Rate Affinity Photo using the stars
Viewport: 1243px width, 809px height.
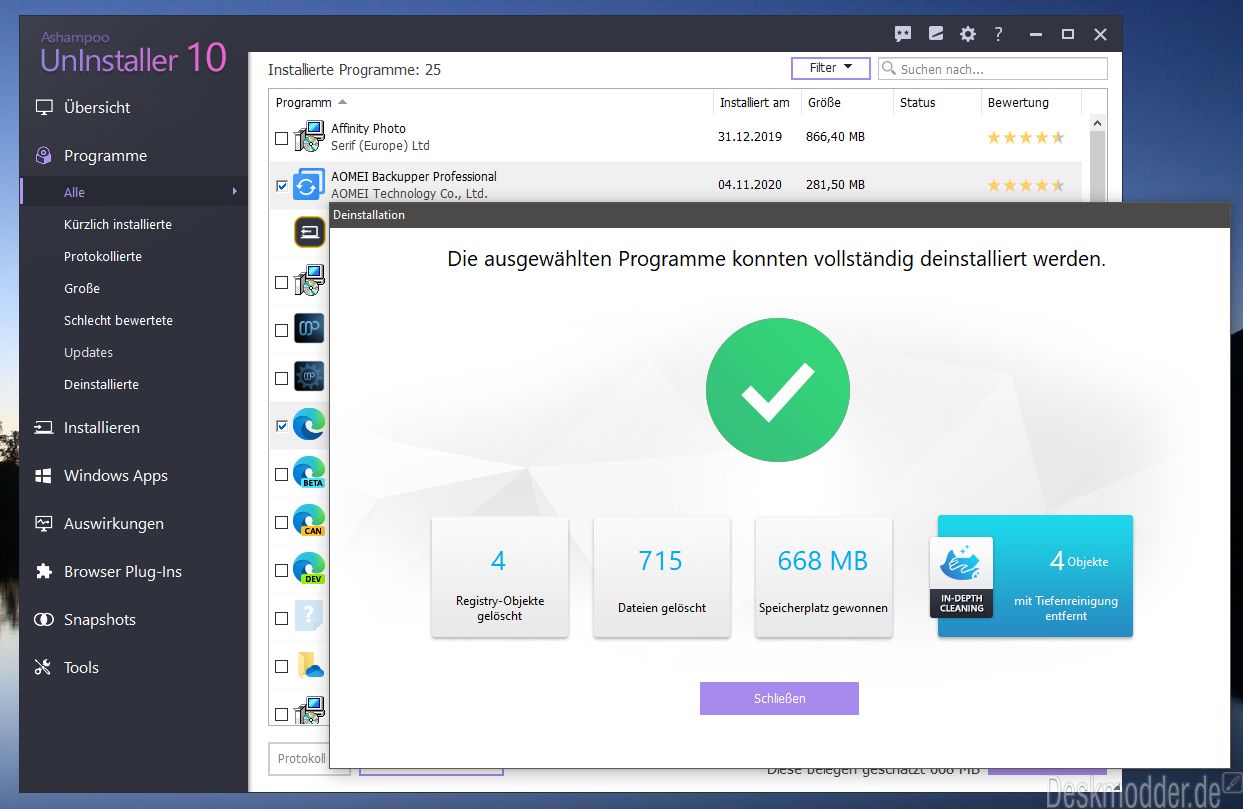pyautogui.click(x=1025, y=138)
